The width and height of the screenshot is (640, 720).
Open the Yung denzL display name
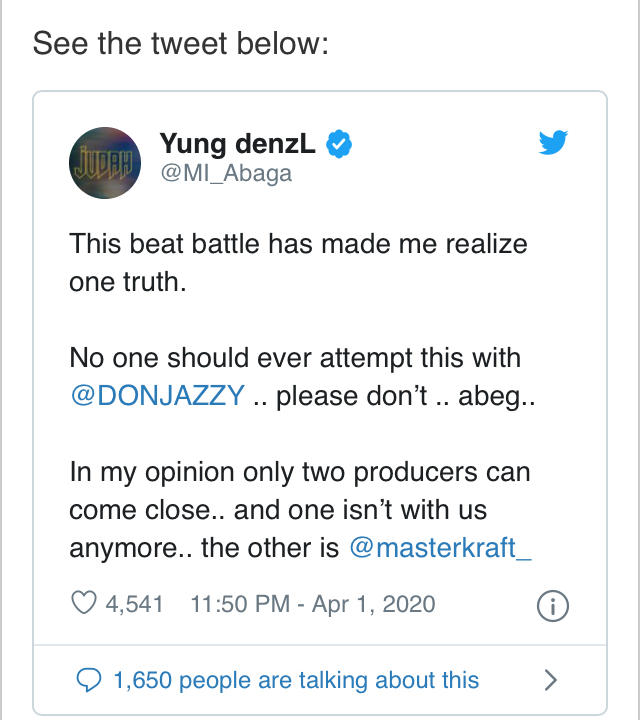(x=238, y=145)
